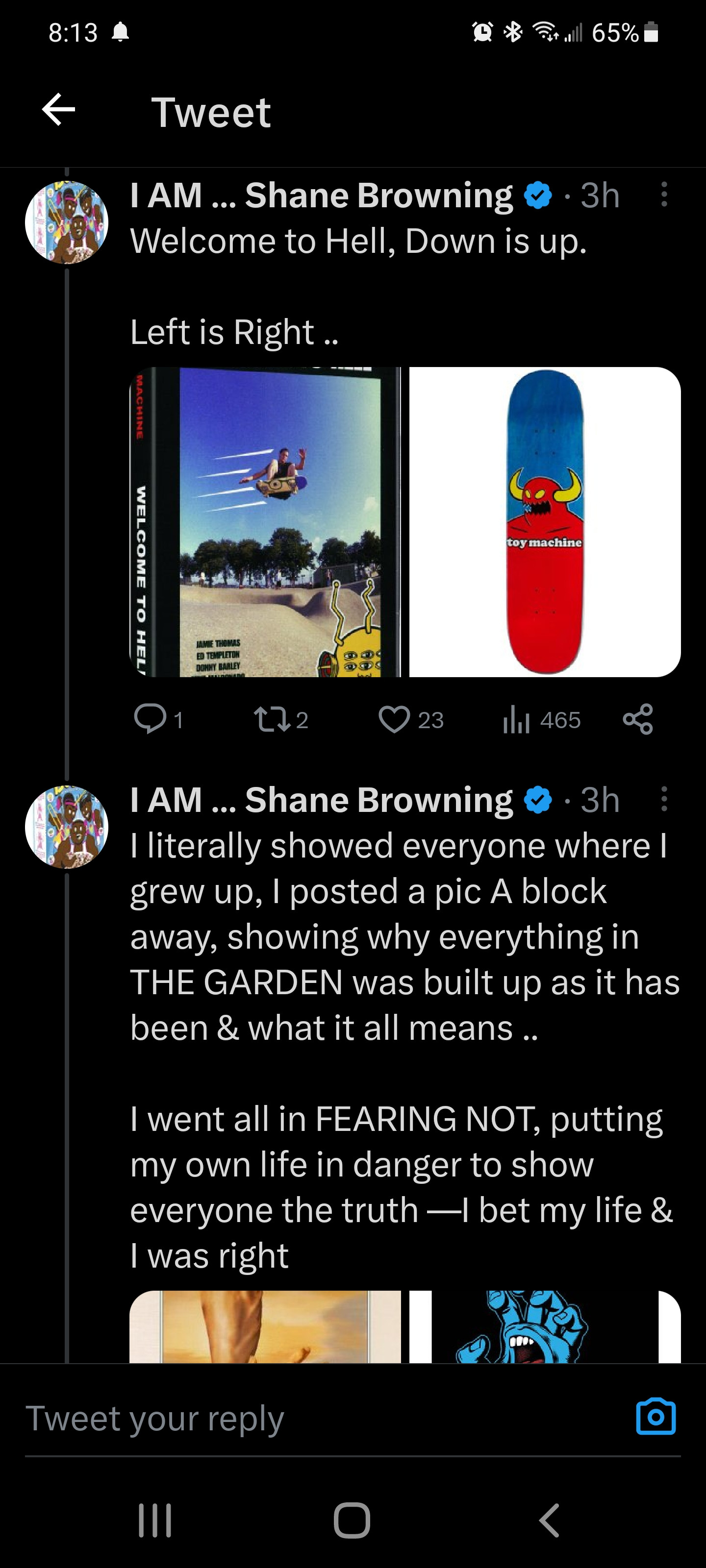The height and width of the screenshot is (1568, 706).
Task: Open the first tweet's three-dot overflow menu
Action: 664,195
